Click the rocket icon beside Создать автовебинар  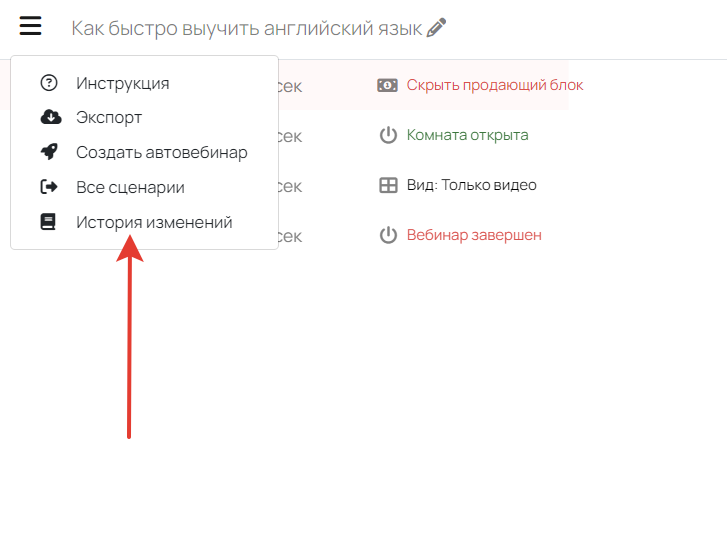click(49, 152)
